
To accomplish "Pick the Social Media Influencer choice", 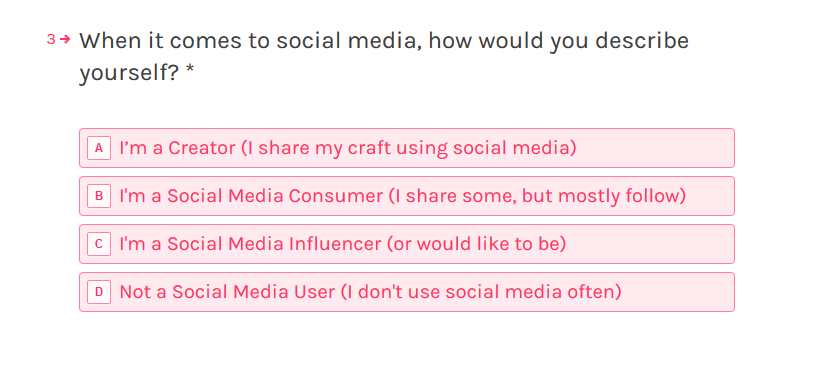I will (x=407, y=244).
